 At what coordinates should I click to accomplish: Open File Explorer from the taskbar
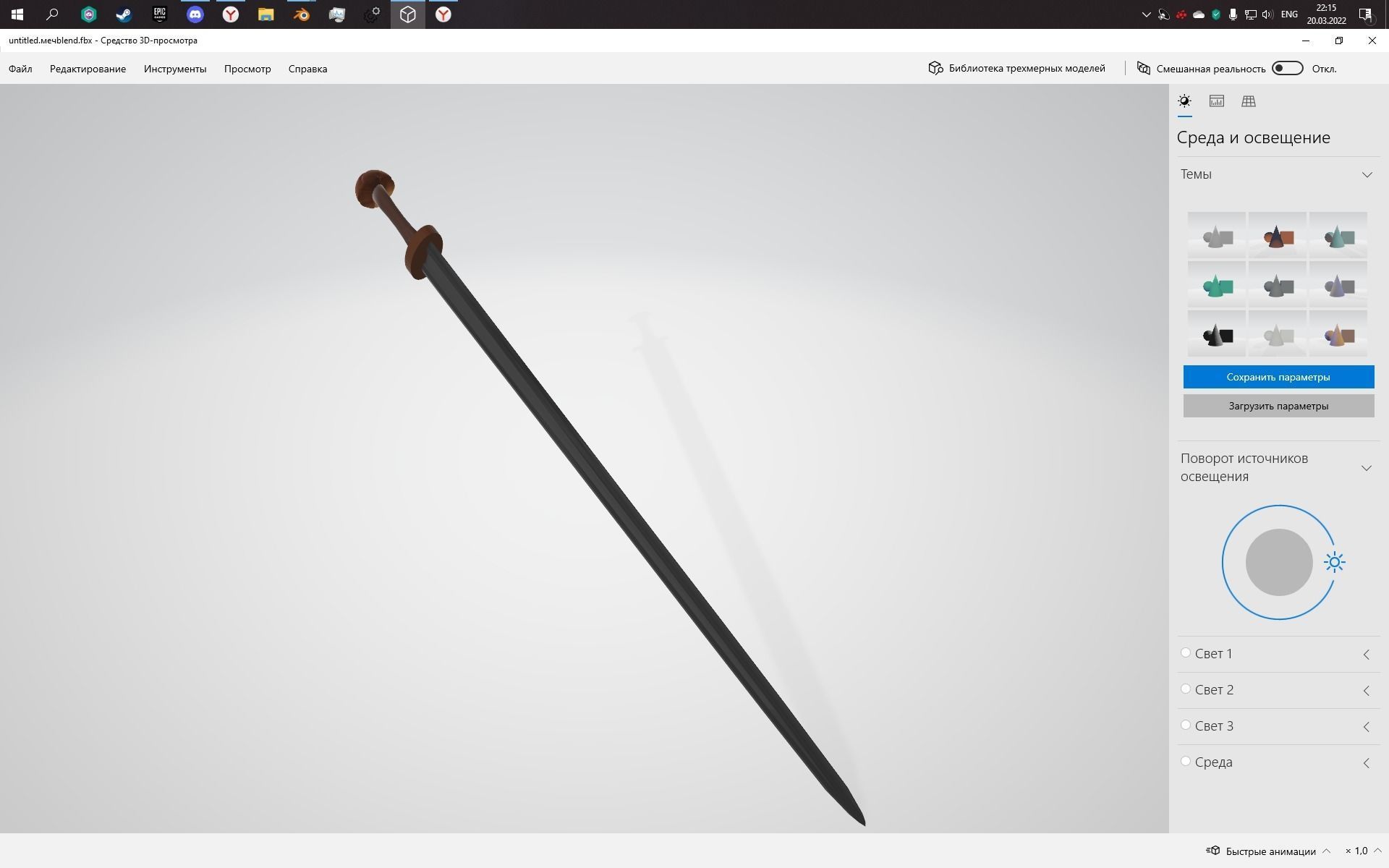[x=266, y=14]
